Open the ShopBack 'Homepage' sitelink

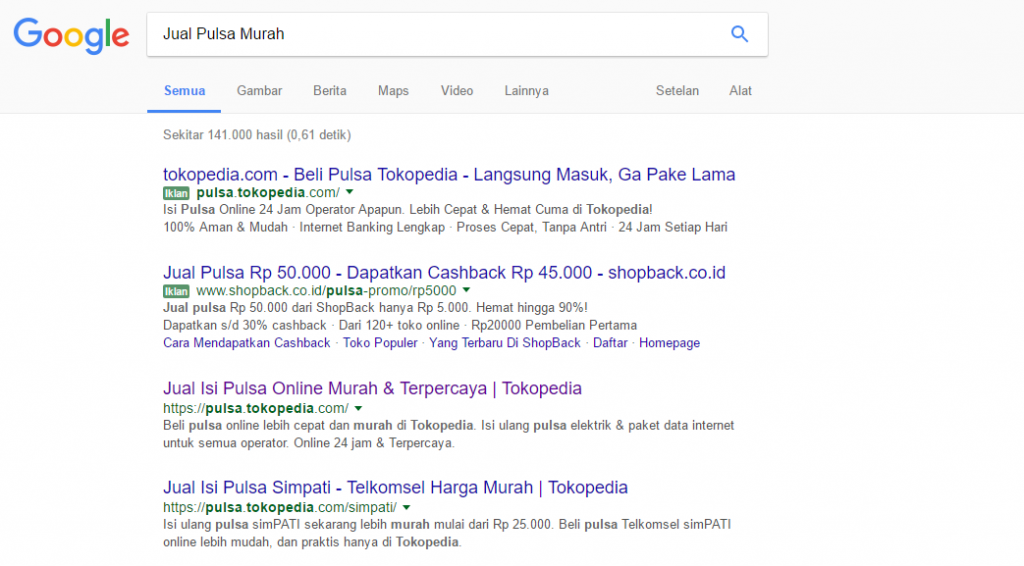[669, 343]
